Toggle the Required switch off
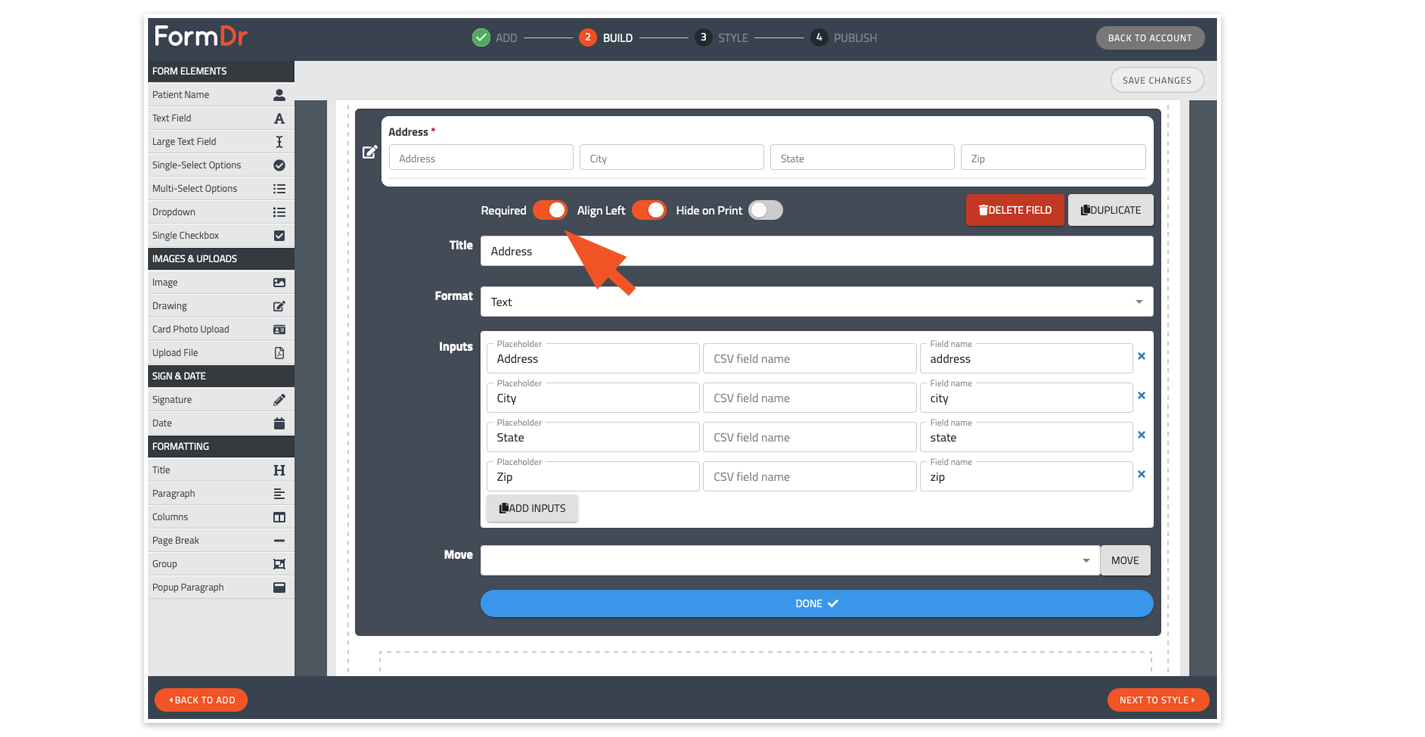 tap(550, 210)
